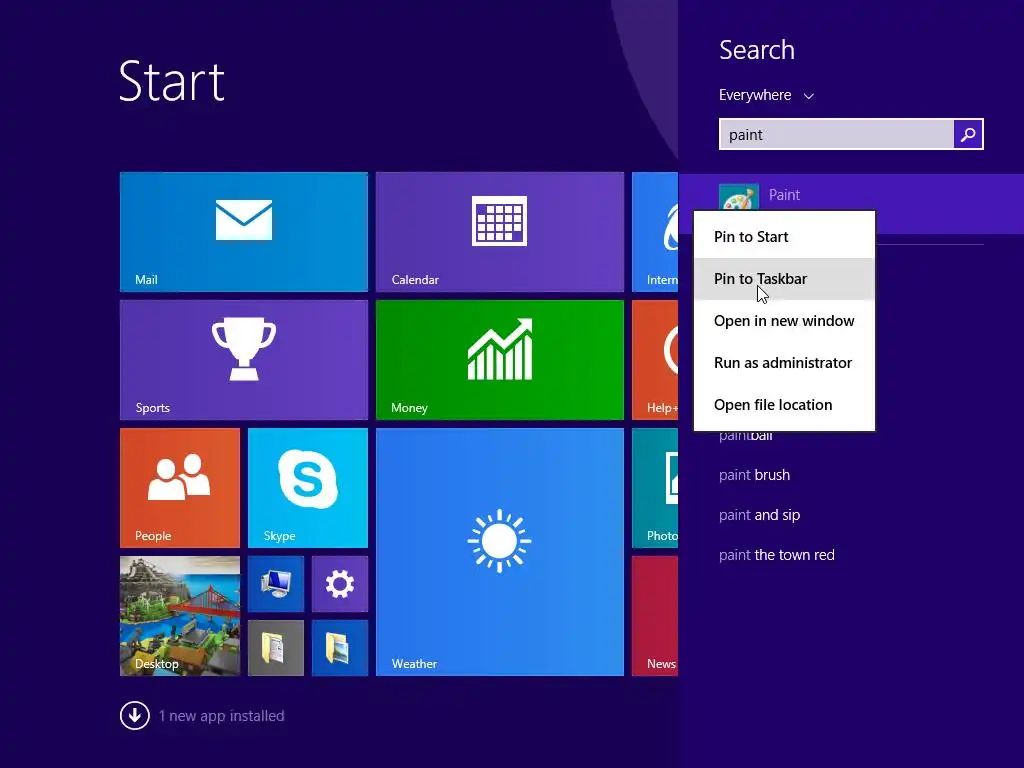Open the Sports tile

tap(244, 360)
